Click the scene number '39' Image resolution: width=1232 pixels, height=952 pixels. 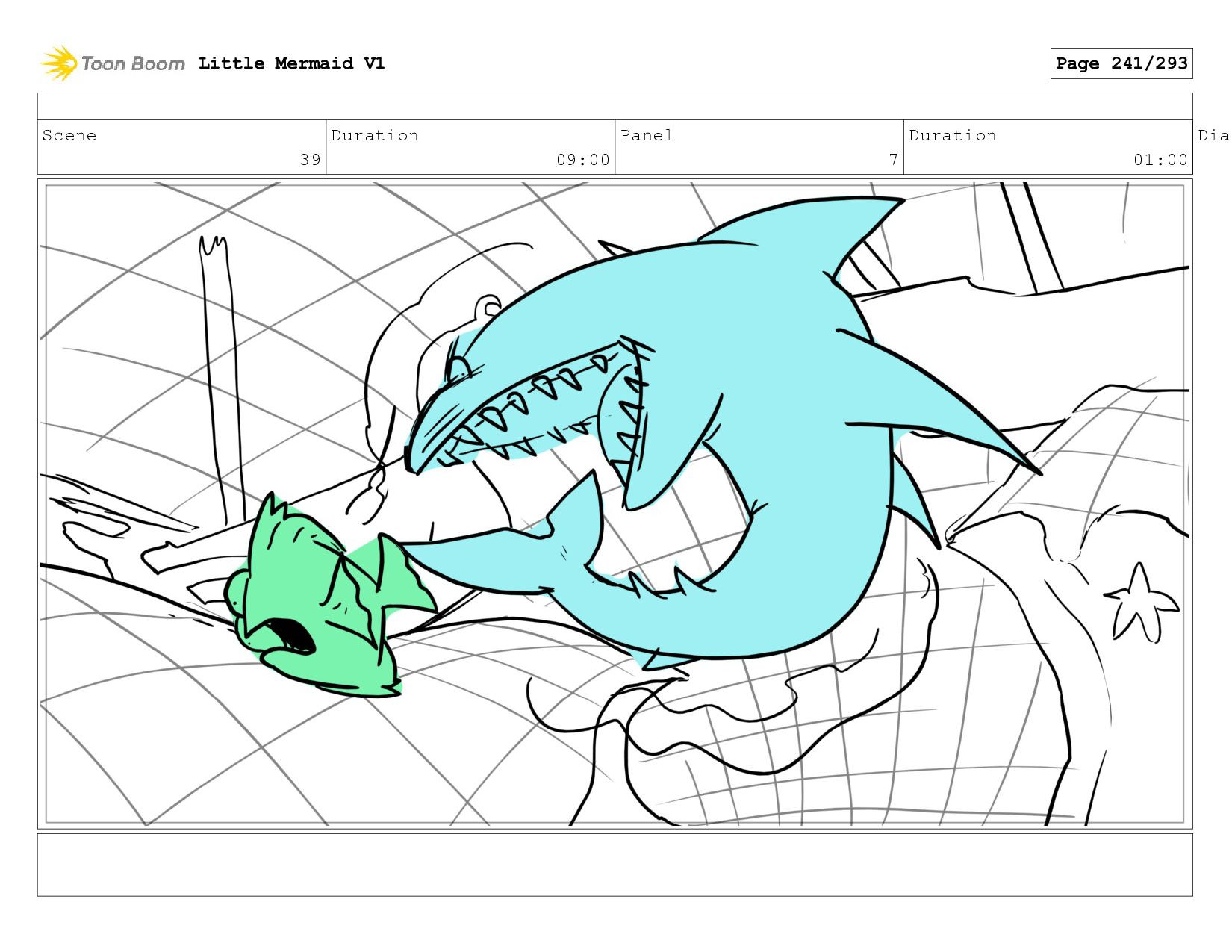(311, 160)
